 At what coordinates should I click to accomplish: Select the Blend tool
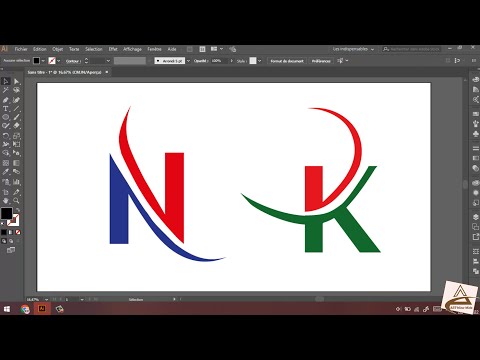(16, 172)
